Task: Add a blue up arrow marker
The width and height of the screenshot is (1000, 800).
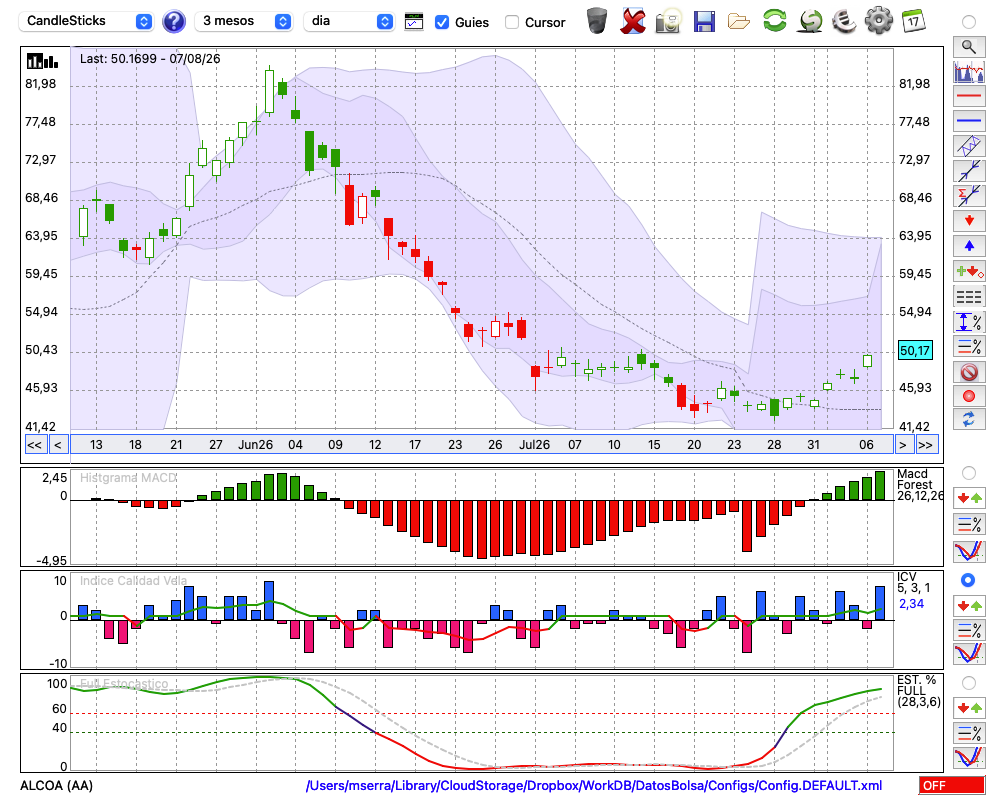Action: click(x=969, y=246)
